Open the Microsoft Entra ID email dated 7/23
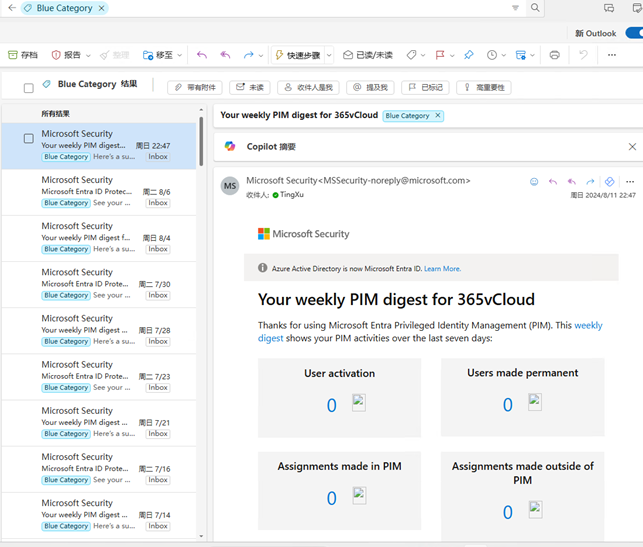The image size is (643, 547). tap(99, 376)
